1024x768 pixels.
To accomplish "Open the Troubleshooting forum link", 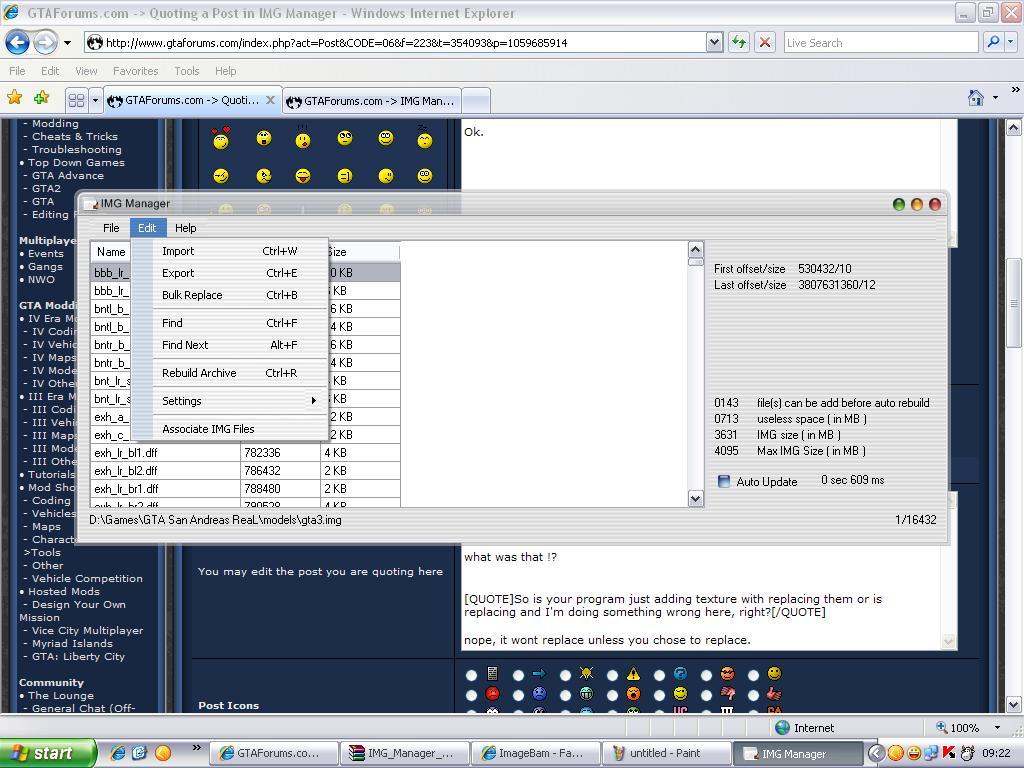I will pyautogui.click(x=76, y=150).
